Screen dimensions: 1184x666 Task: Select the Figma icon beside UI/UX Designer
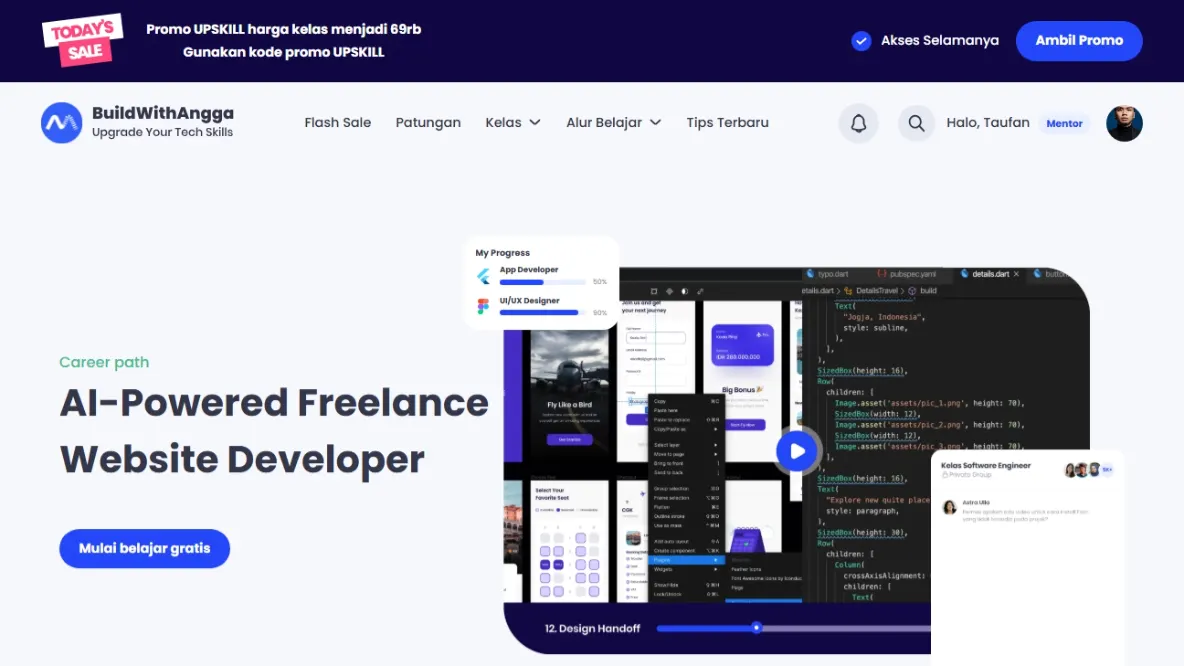click(x=483, y=305)
